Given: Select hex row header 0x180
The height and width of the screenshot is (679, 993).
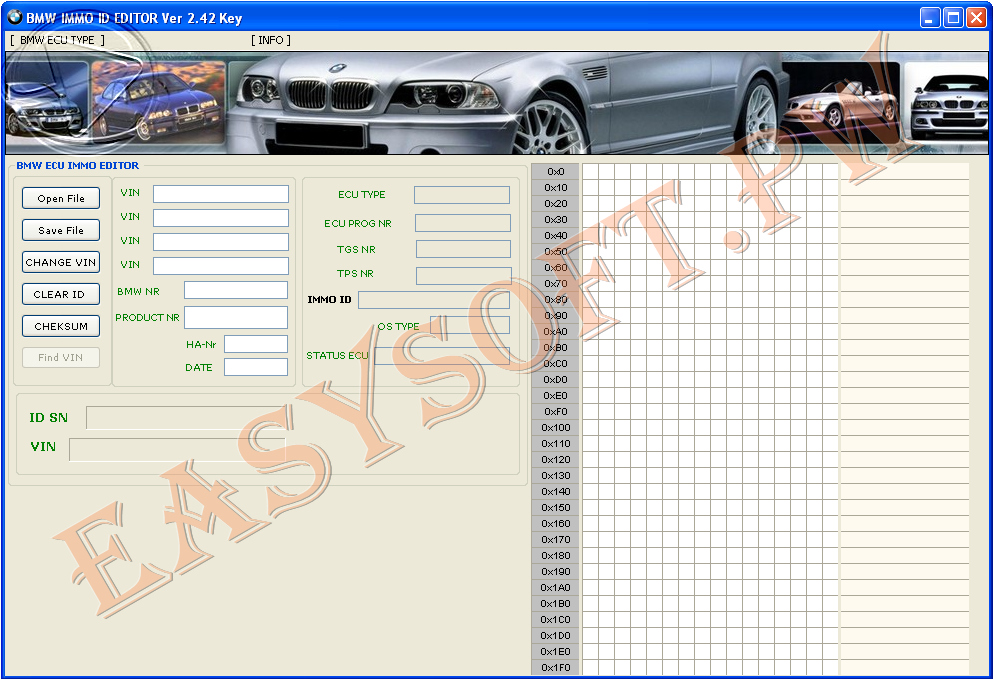Looking at the screenshot, I should tap(555, 555).
